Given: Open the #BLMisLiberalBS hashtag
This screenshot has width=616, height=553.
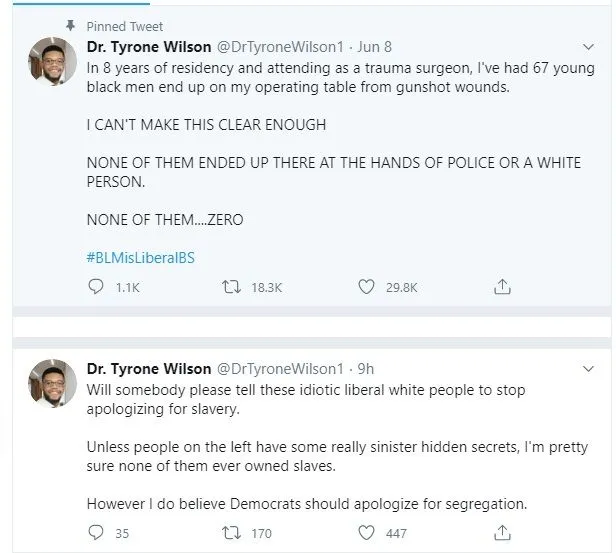Looking at the screenshot, I should pos(141,258).
